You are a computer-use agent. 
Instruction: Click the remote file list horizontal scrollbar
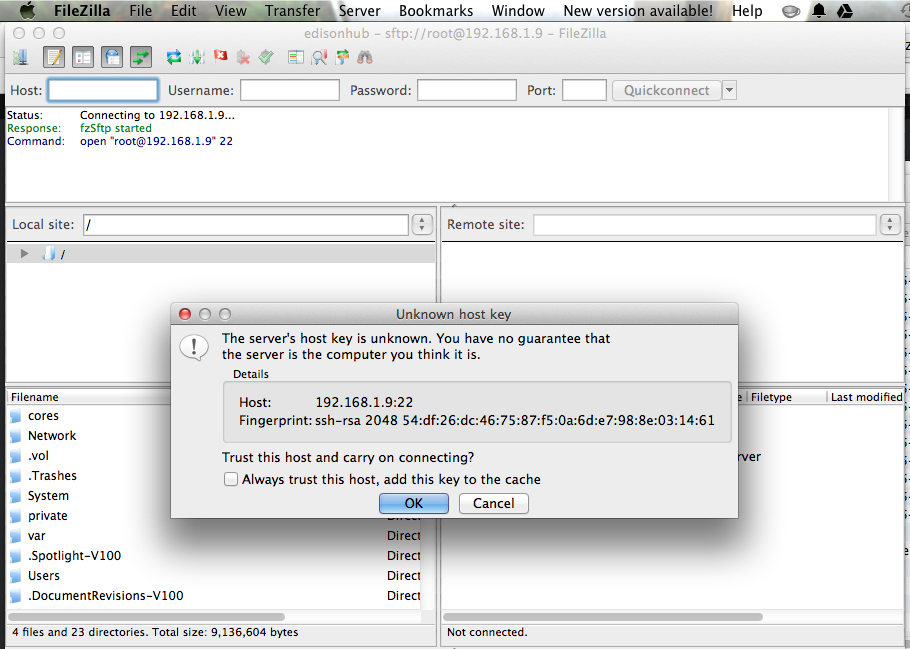tap(603, 617)
